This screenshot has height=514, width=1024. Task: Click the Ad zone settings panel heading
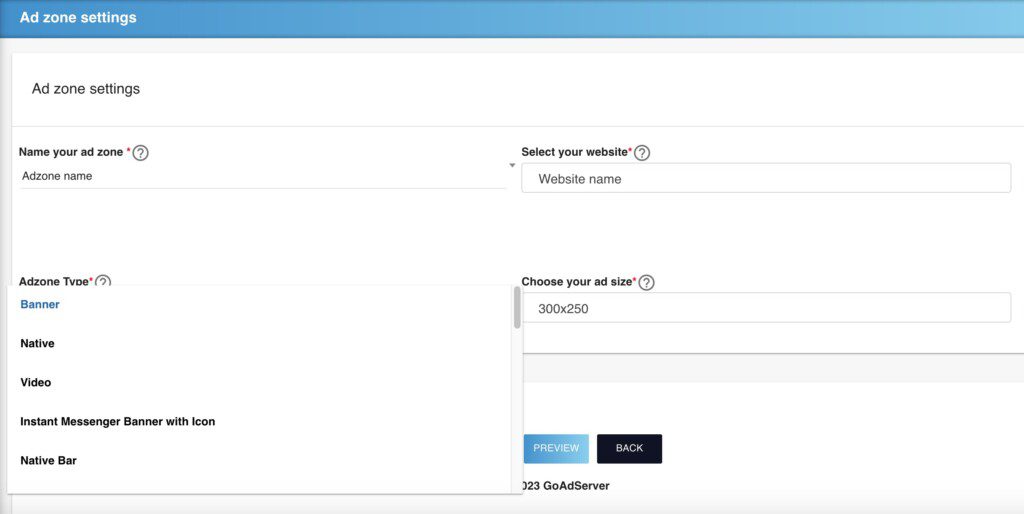point(86,89)
